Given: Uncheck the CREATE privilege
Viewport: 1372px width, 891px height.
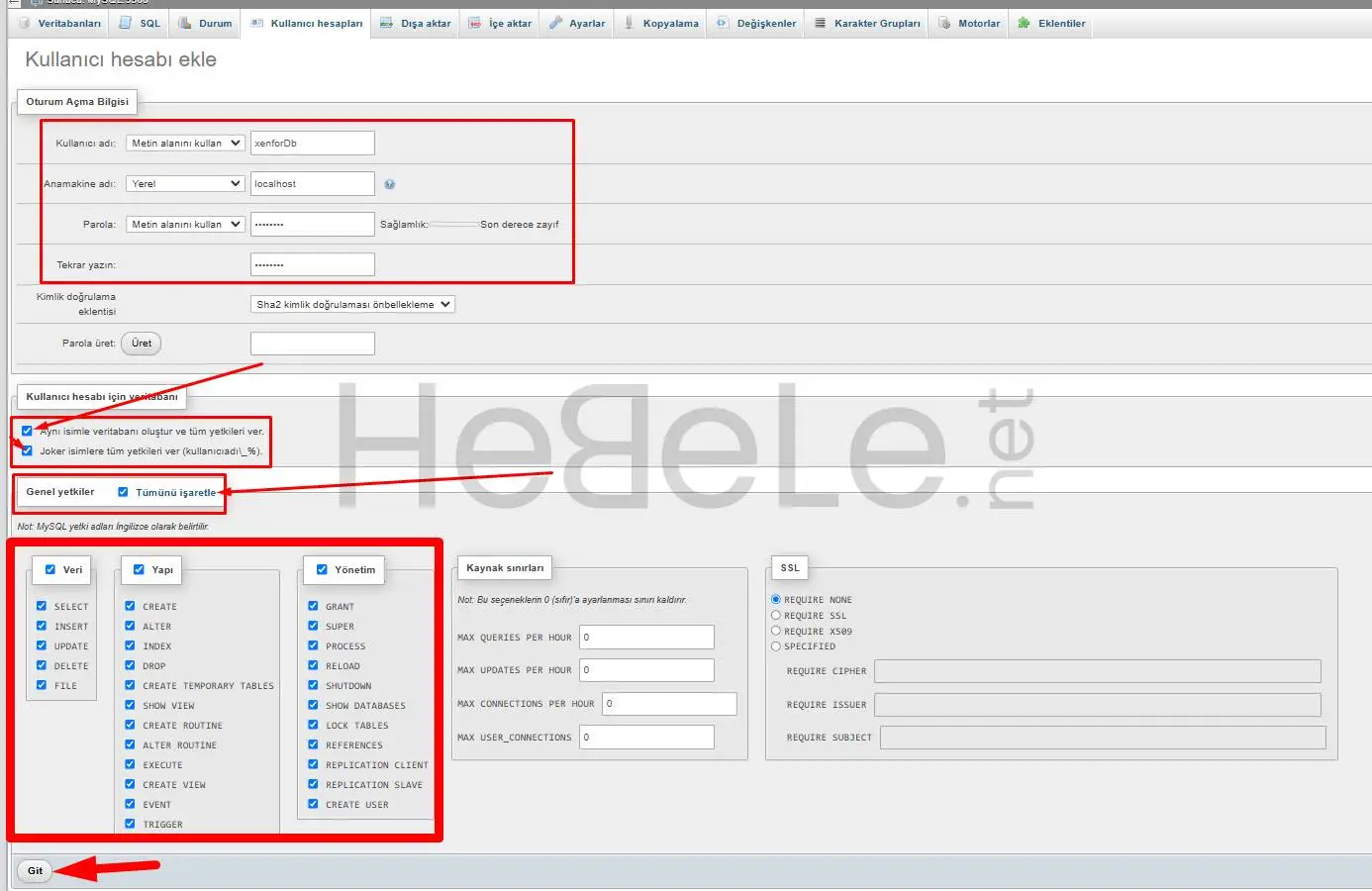Looking at the screenshot, I should 130,606.
